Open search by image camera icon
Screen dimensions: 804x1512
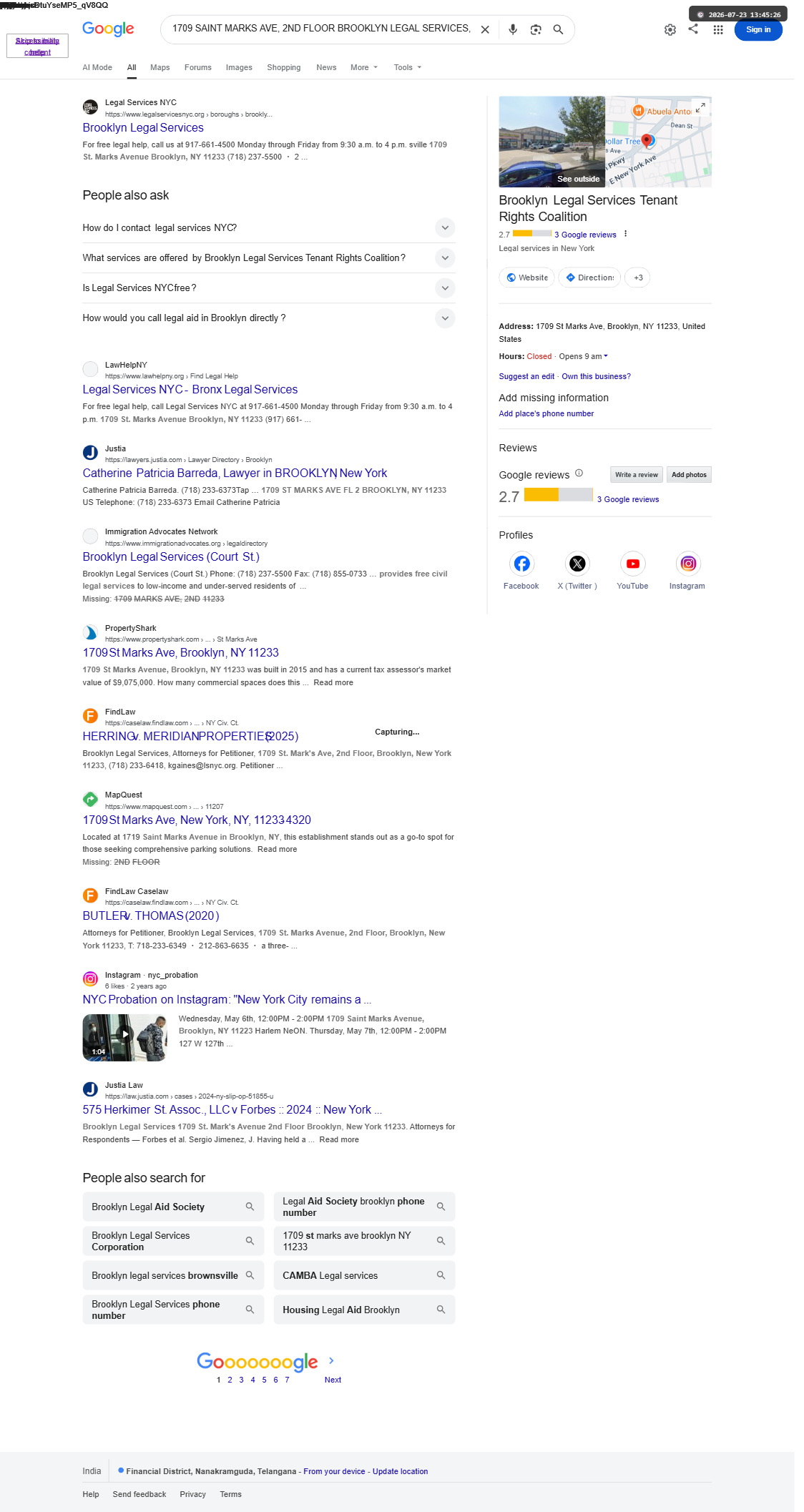pos(536,29)
